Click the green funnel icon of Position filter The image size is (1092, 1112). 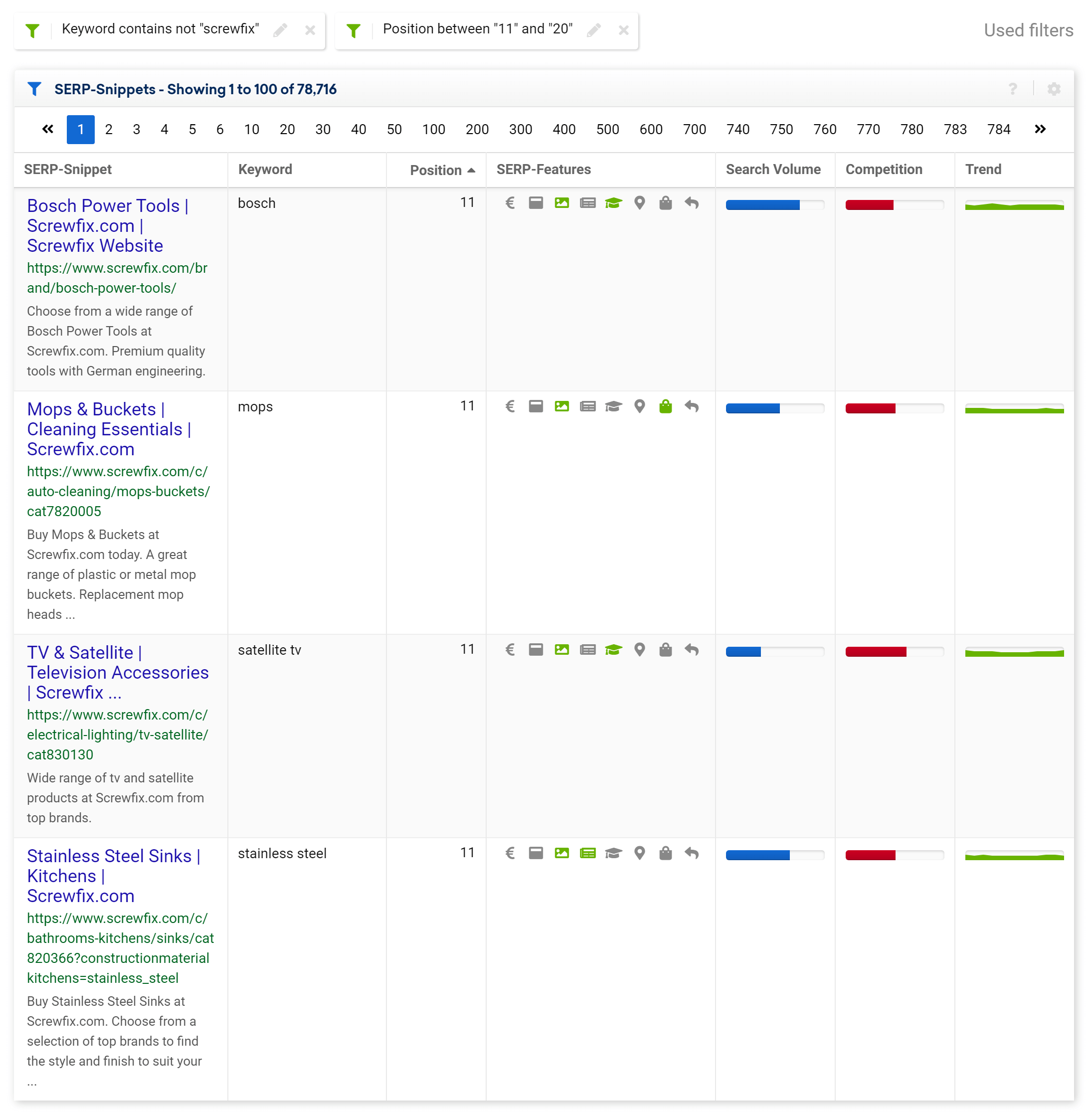click(354, 30)
